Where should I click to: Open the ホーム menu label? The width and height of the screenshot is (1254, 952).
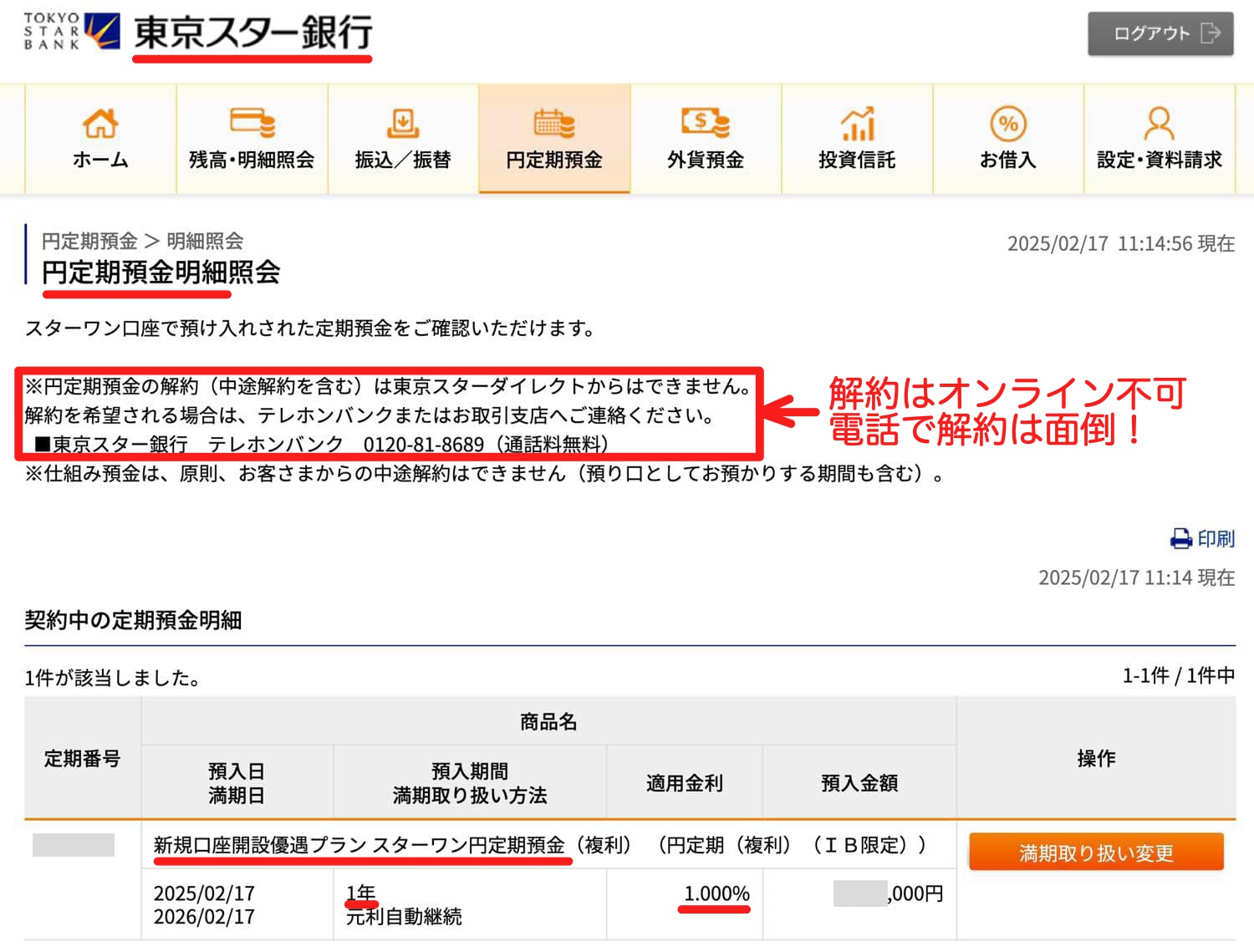tap(100, 160)
